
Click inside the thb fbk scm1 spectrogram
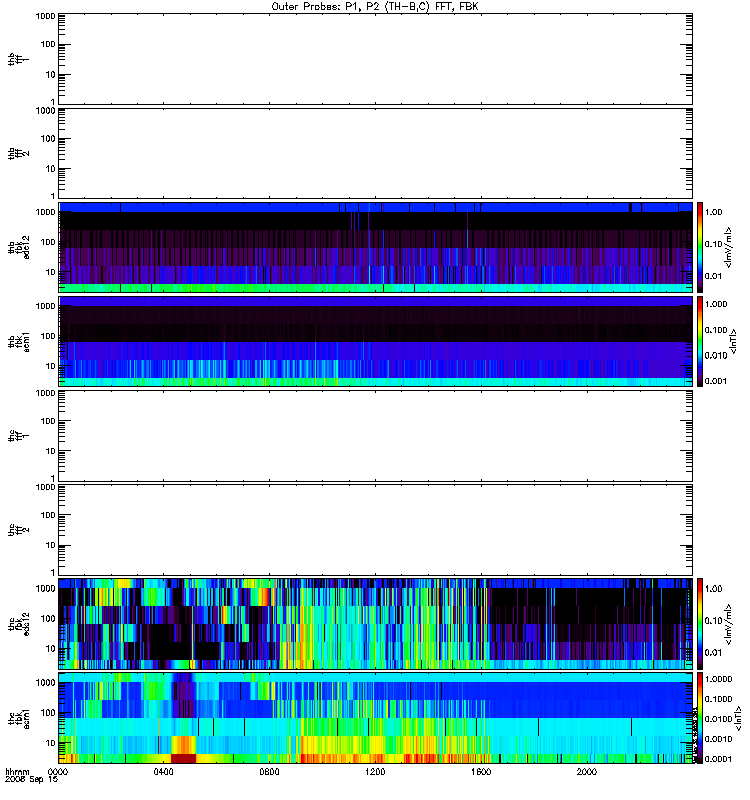[x=375, y=341]
